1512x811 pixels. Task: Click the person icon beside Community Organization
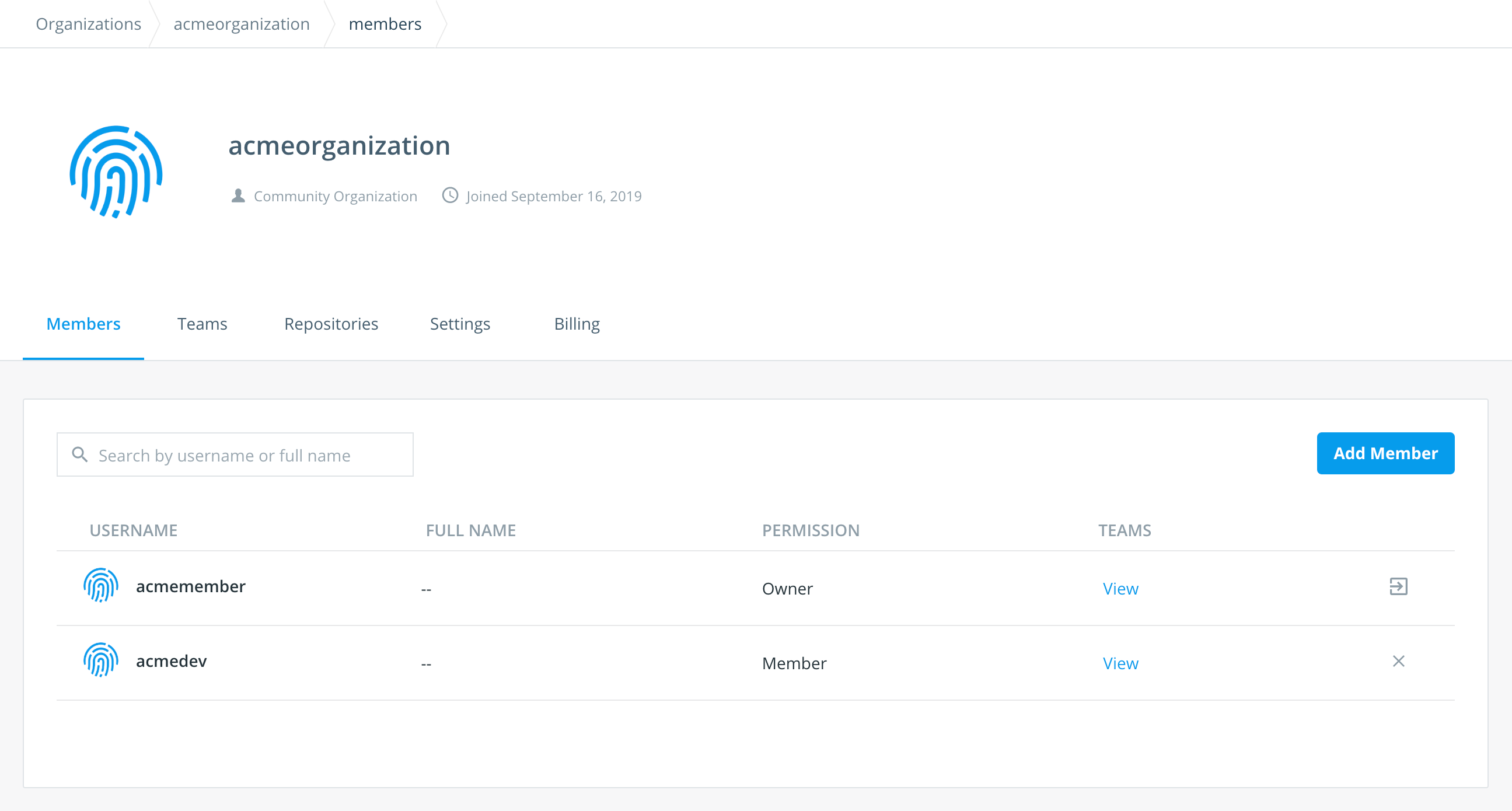coord(238,195)
